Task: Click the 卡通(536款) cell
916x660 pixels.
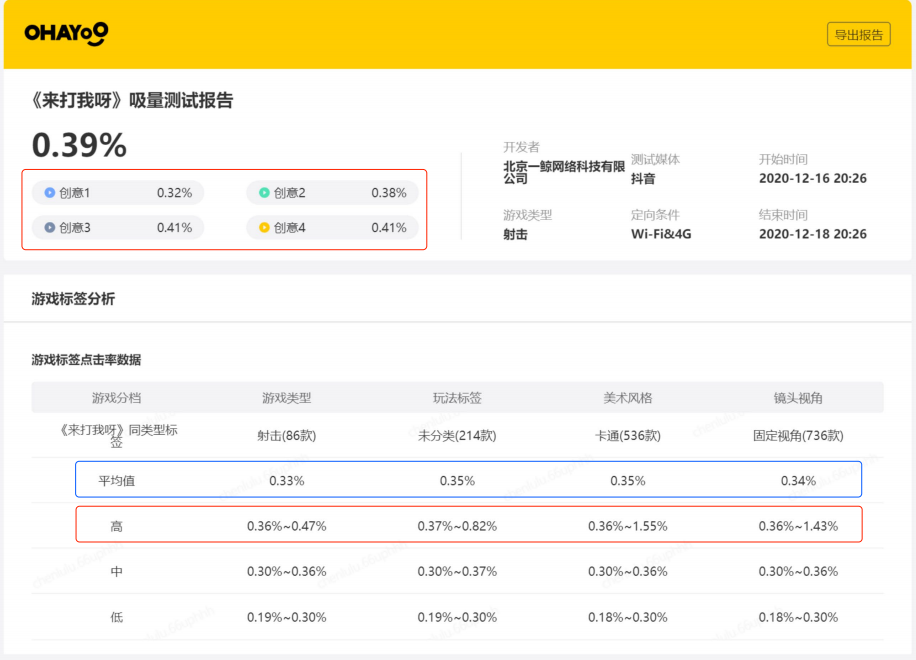Action: click(628, 436)
